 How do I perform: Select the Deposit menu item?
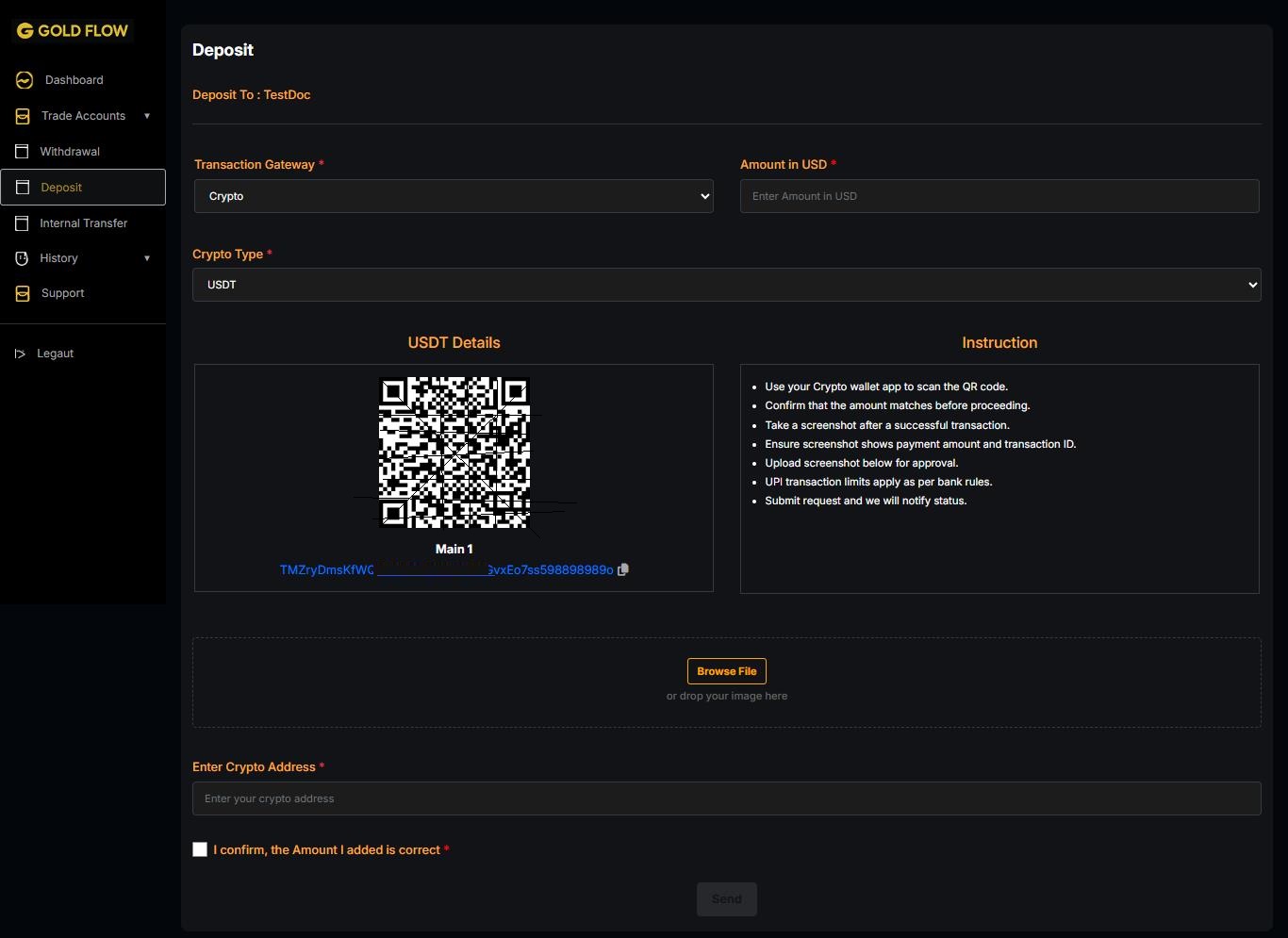[x=62, y=188]
